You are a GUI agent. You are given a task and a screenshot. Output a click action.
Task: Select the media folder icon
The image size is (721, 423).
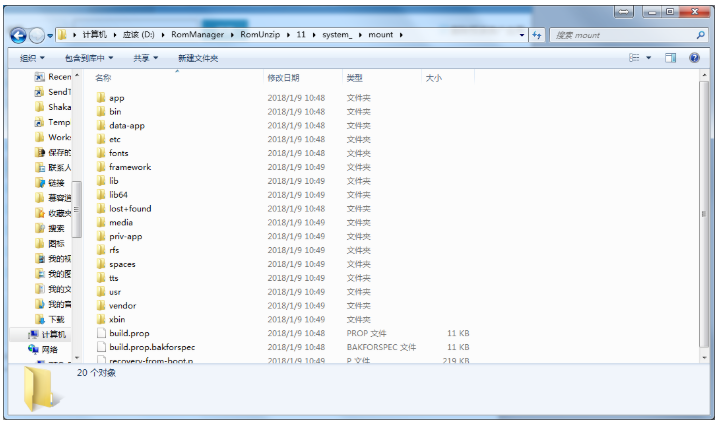pyautogui.click(x=101, y=222)
